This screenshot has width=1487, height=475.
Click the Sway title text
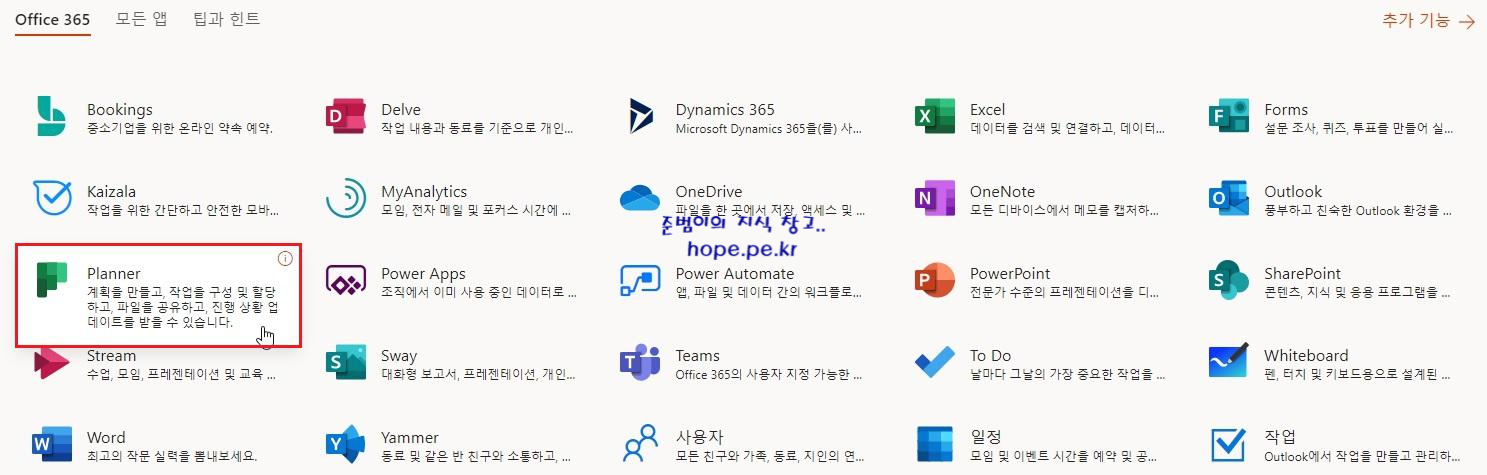point(399,355)
